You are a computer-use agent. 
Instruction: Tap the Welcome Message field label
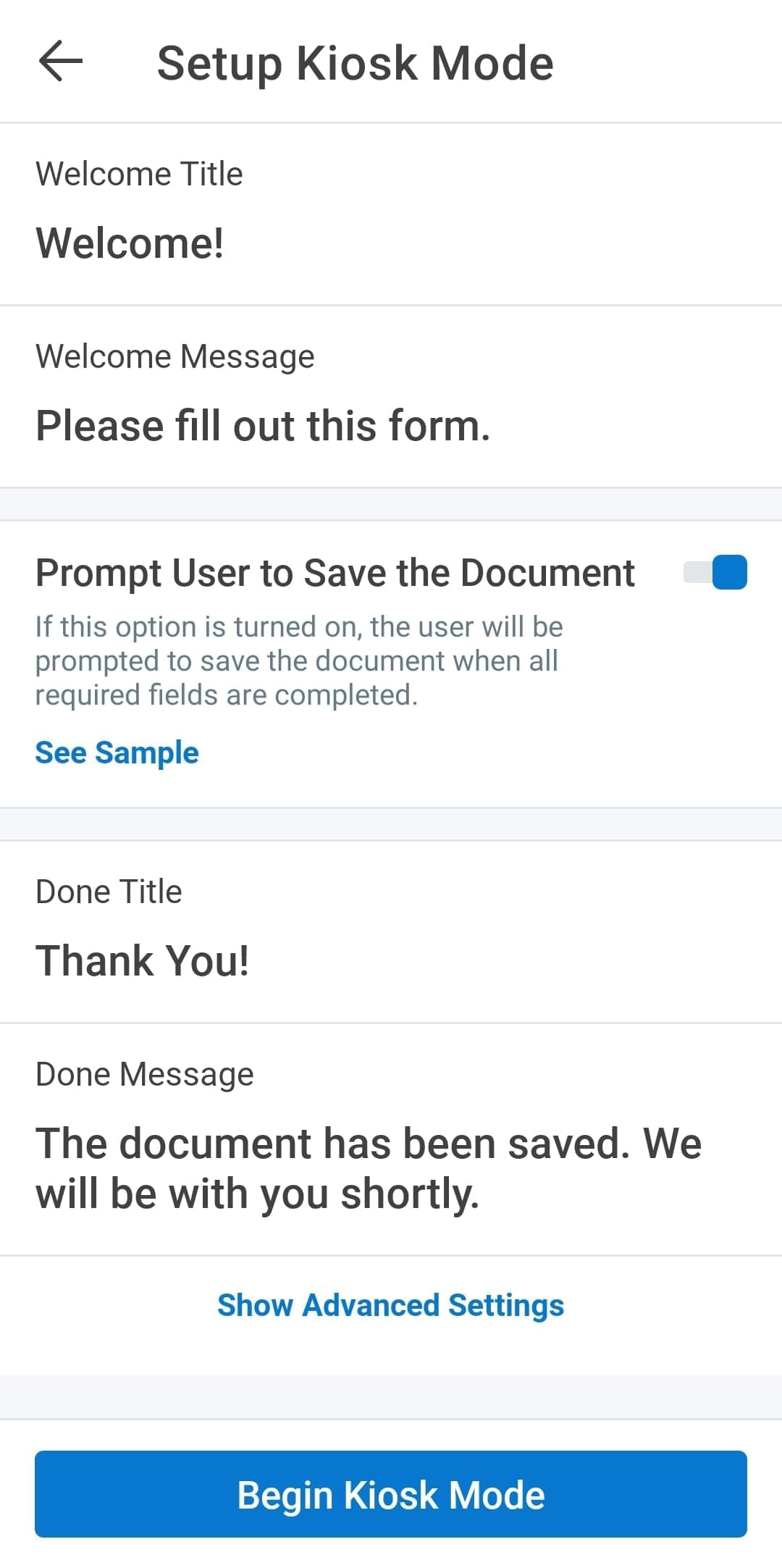(x=175, y=356)
